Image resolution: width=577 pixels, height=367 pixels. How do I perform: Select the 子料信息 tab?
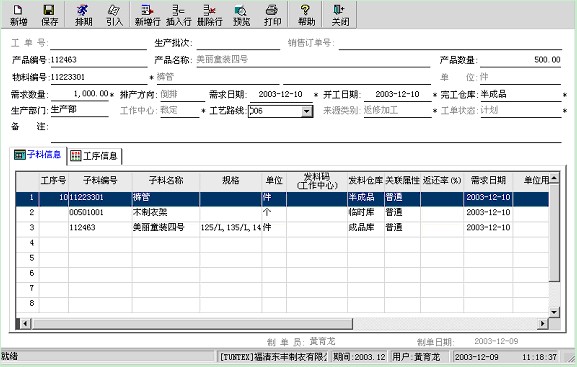point(38,155)
